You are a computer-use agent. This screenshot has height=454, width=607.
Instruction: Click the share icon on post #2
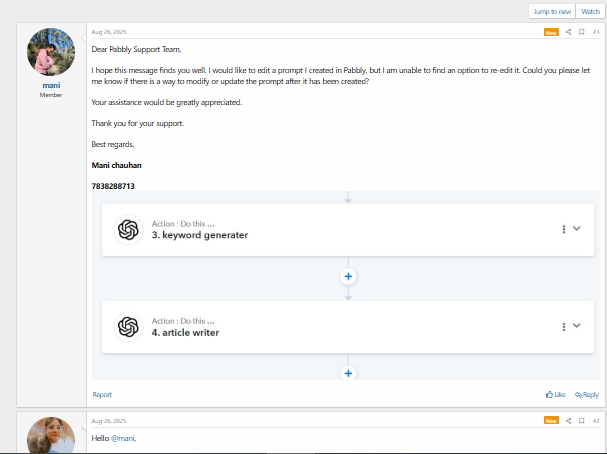point(568,421)
